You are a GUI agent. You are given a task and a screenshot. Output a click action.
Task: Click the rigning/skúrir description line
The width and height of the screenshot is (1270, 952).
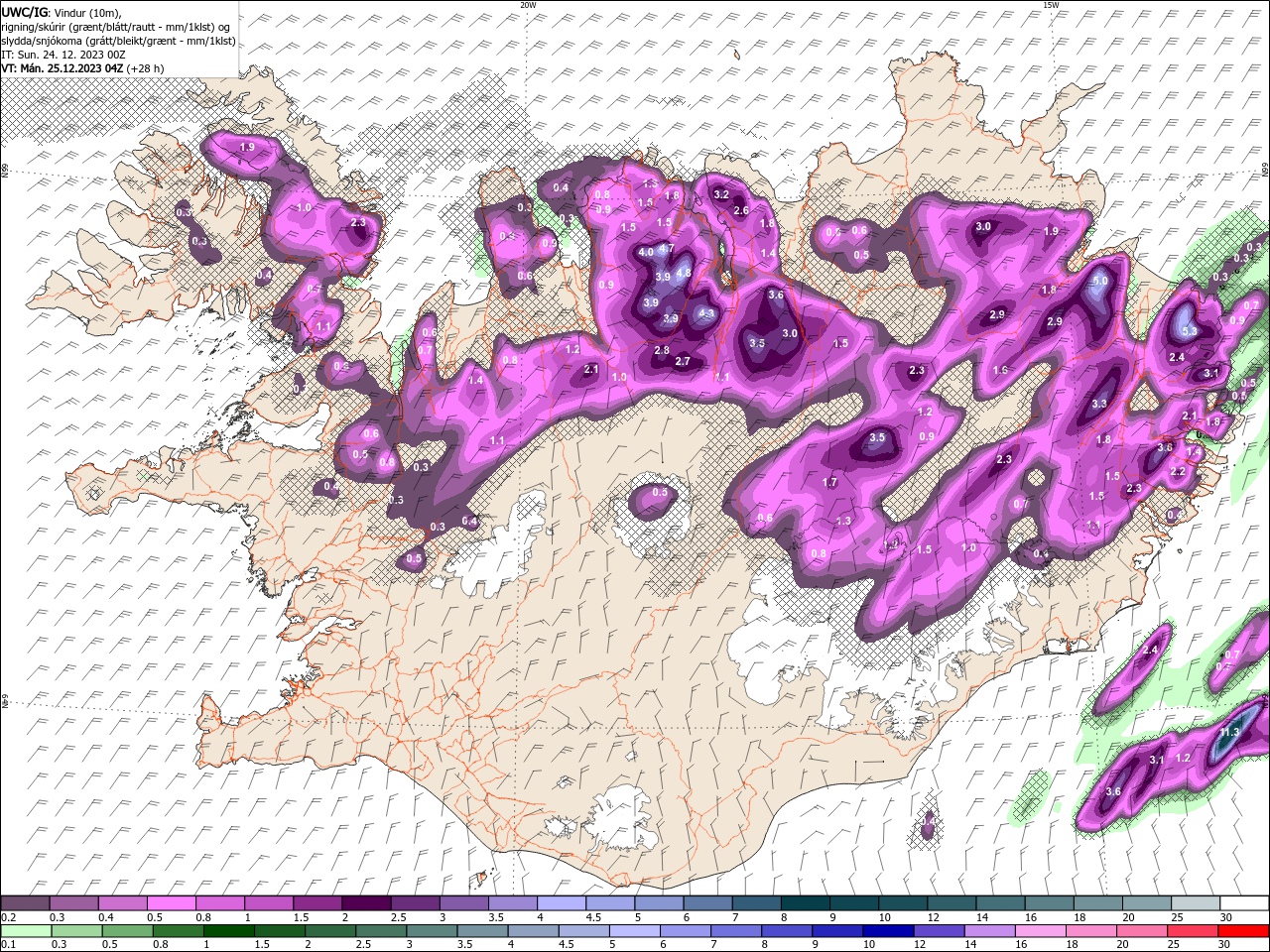(115, 27)
